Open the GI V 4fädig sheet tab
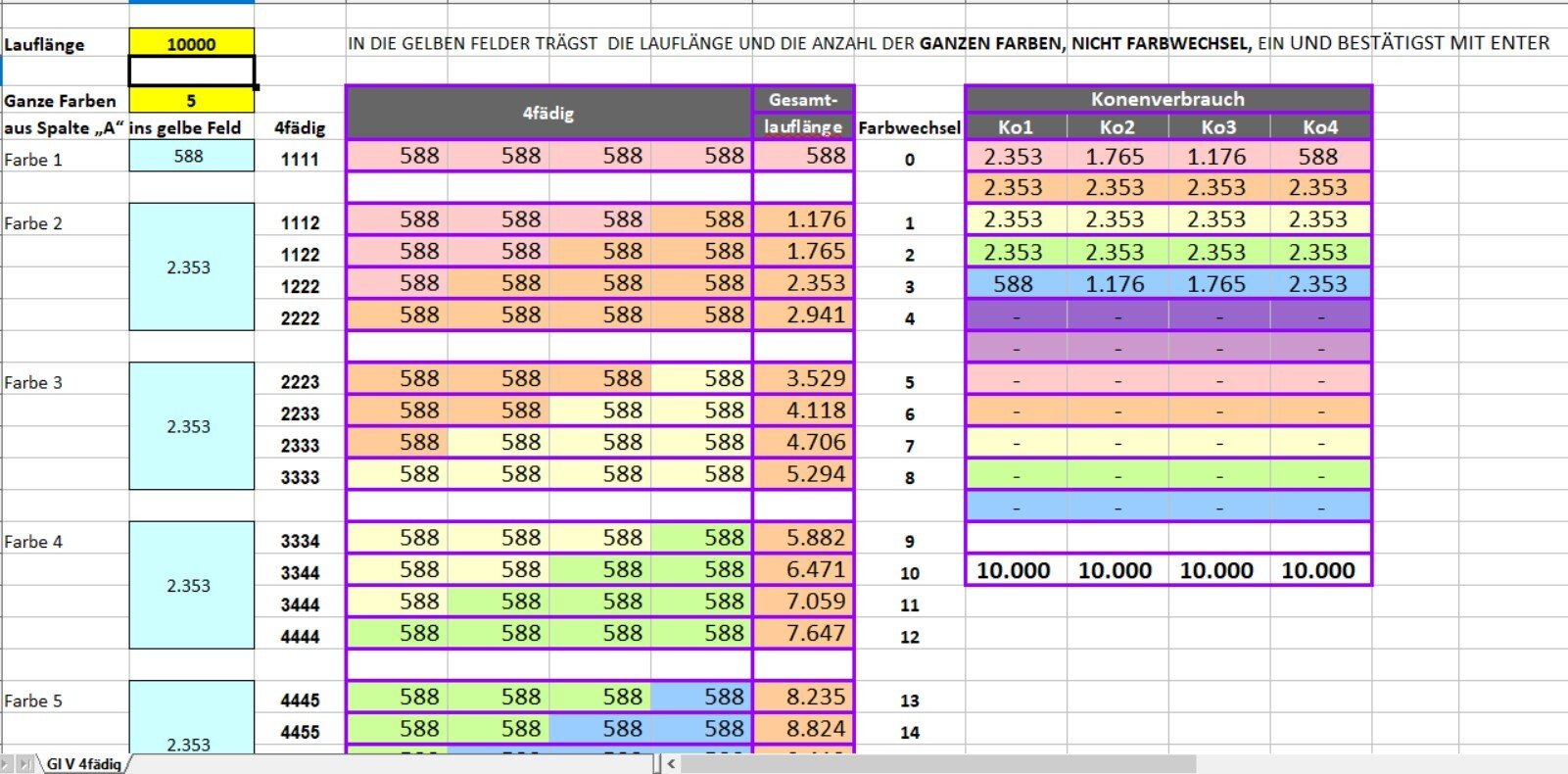 (x=84, y=764)
